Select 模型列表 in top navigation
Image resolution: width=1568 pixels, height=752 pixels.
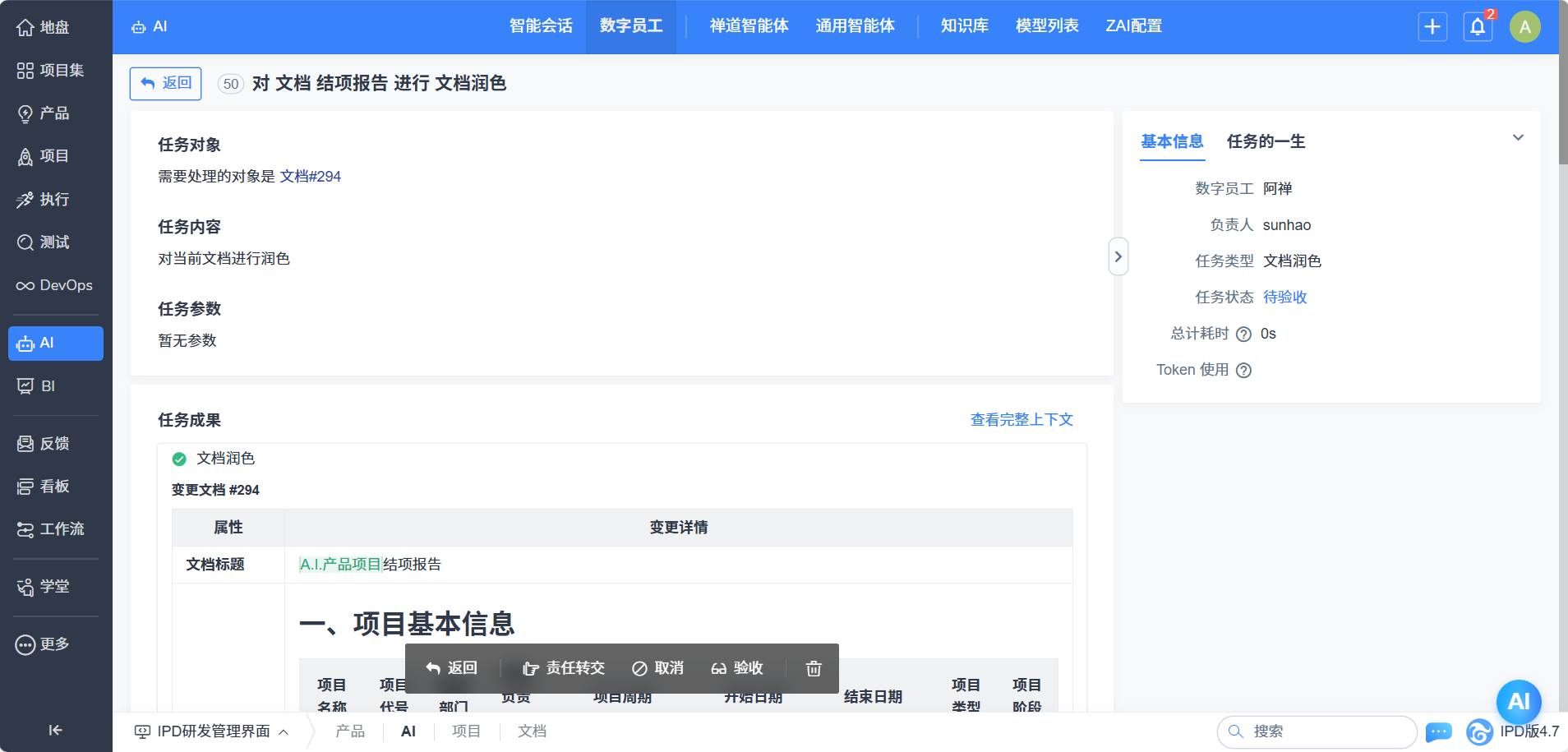coord(1046,26)
